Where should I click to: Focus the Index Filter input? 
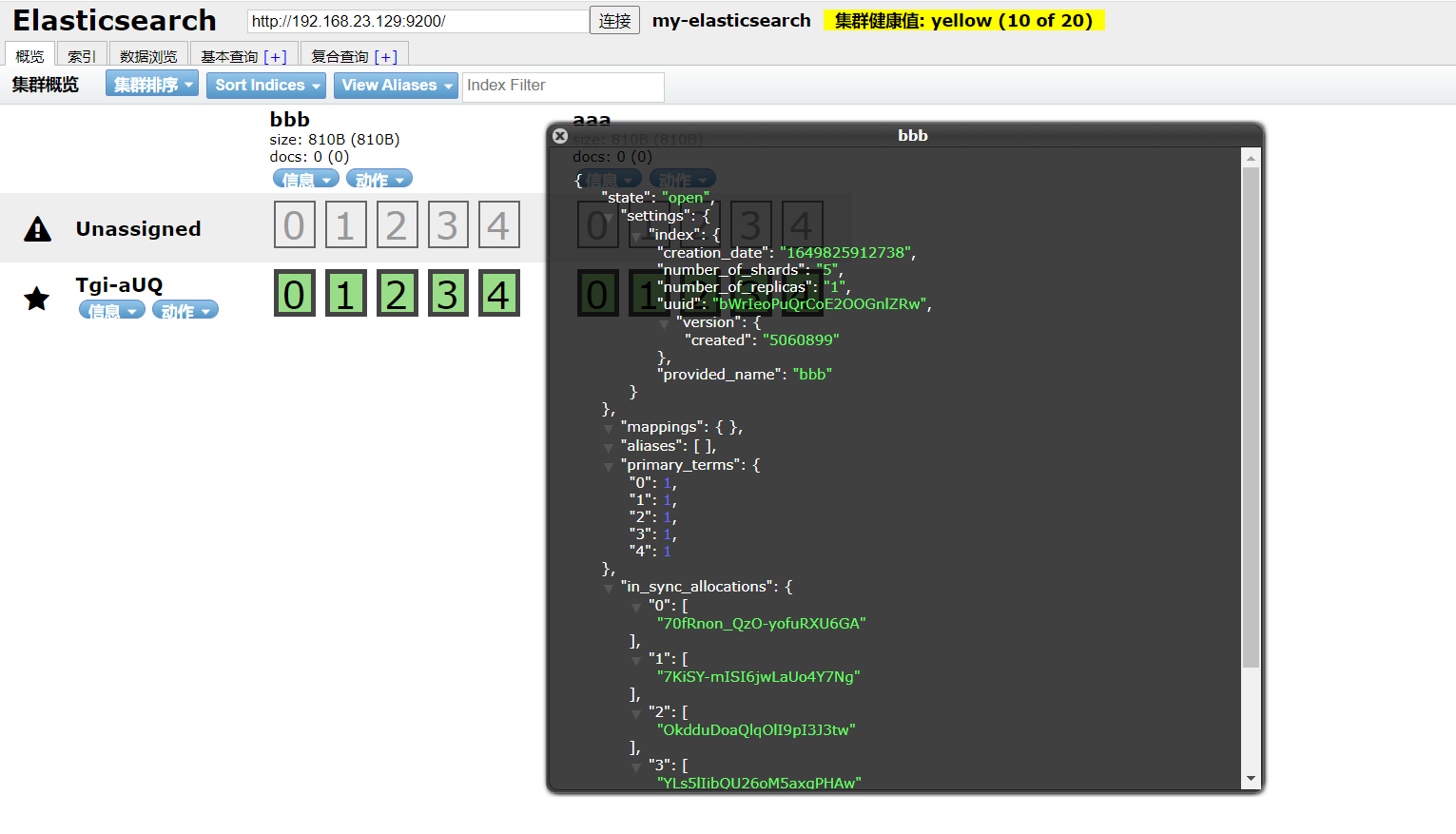click(563, 86)
